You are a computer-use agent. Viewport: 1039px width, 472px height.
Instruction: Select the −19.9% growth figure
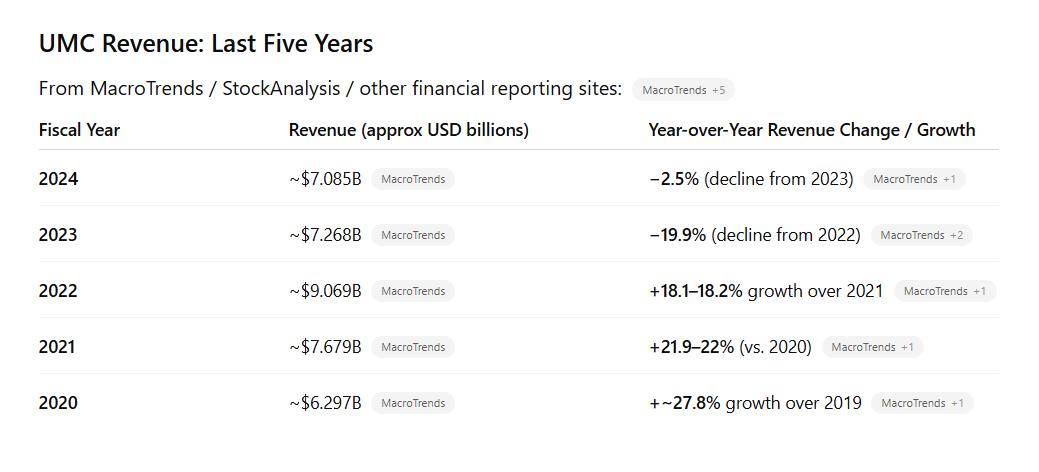point(678,235)
